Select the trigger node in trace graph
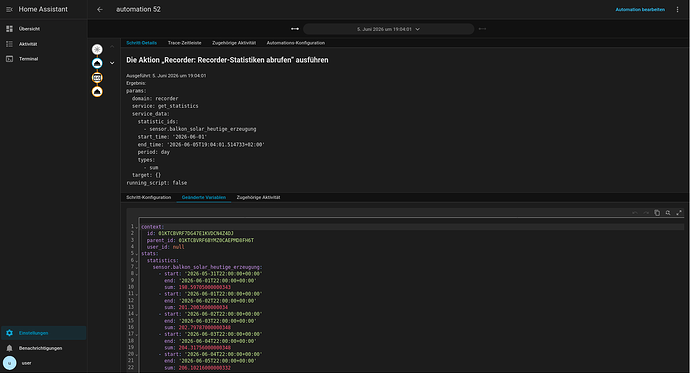Screen dimensions: 690x373 (97, 49)
